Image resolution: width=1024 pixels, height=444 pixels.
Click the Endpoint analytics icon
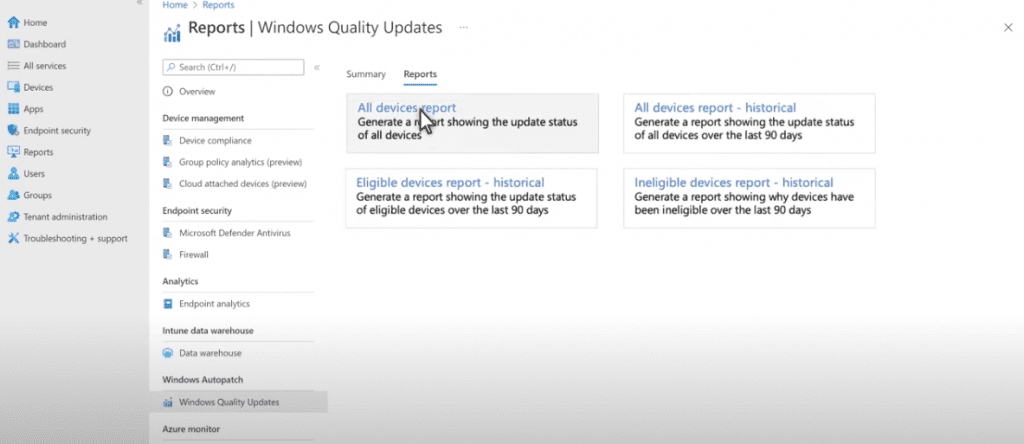[x=168, y=304]
